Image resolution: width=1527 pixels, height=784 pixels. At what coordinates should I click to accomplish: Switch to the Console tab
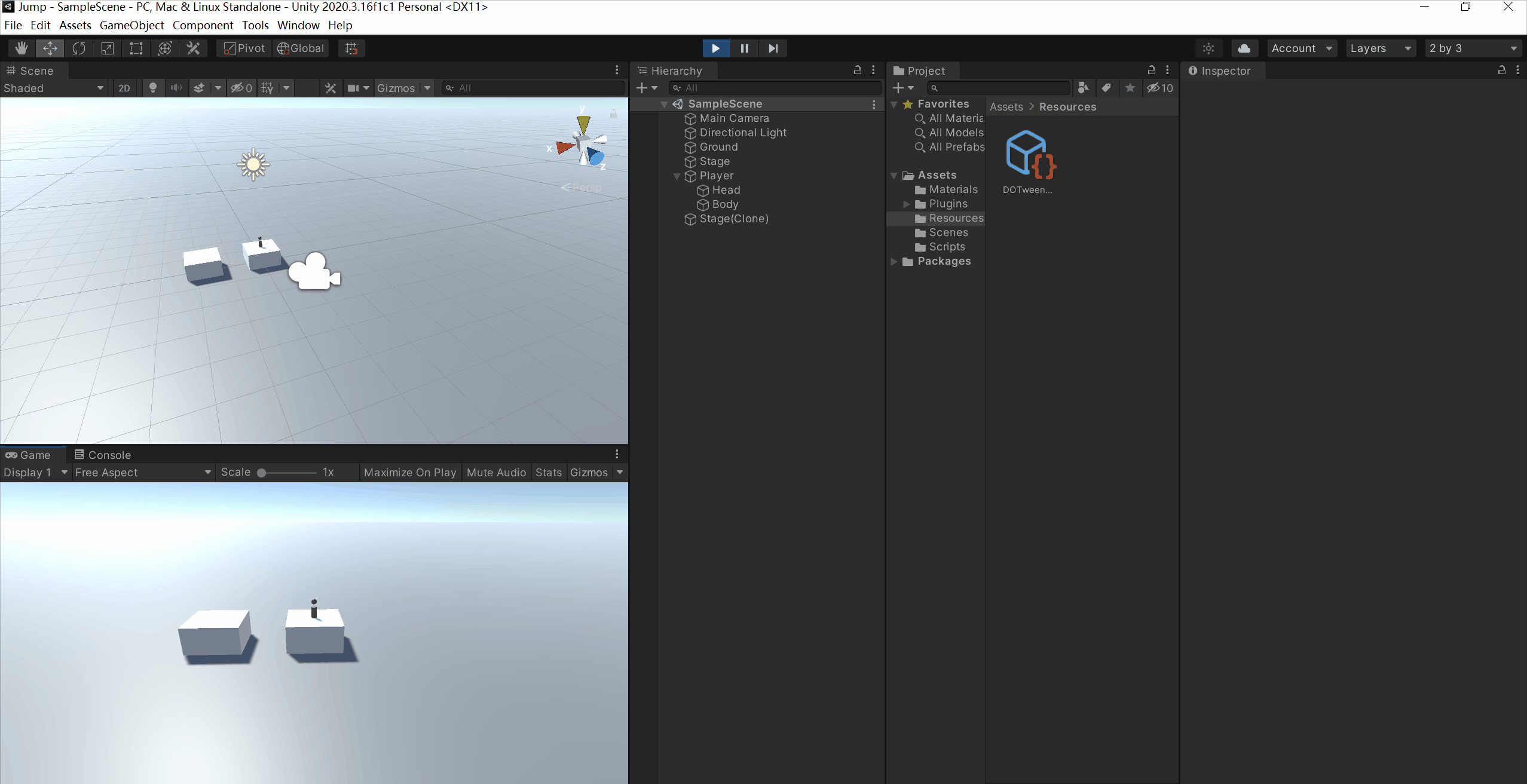coord(102,455)
